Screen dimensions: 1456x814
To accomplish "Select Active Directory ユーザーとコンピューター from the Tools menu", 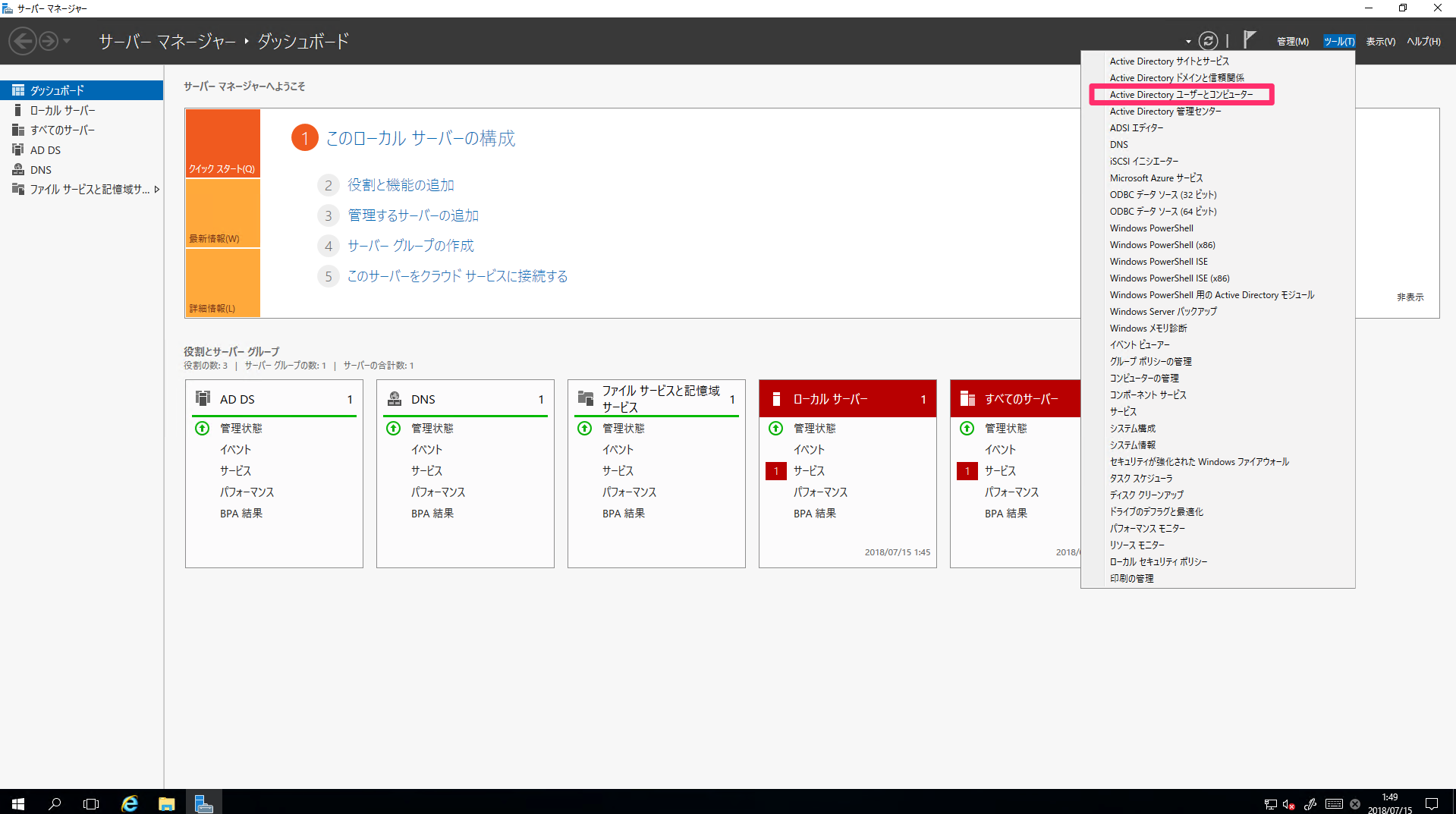I will [1182, 94].
